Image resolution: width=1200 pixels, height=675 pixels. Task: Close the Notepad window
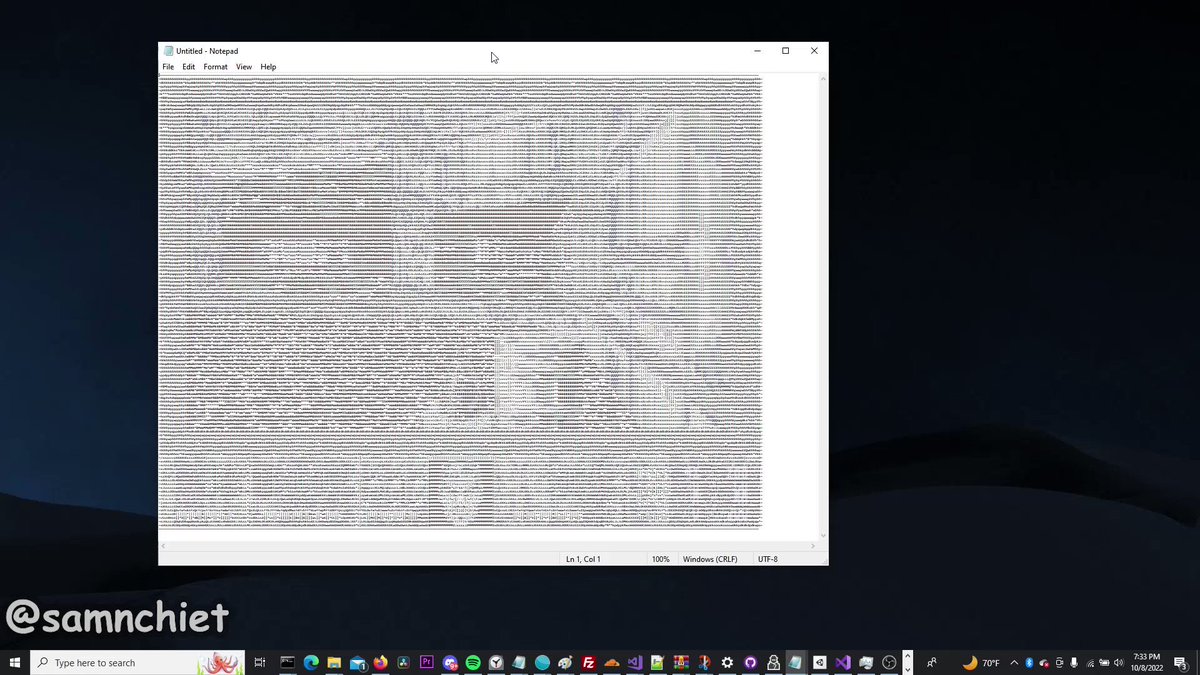814,51
